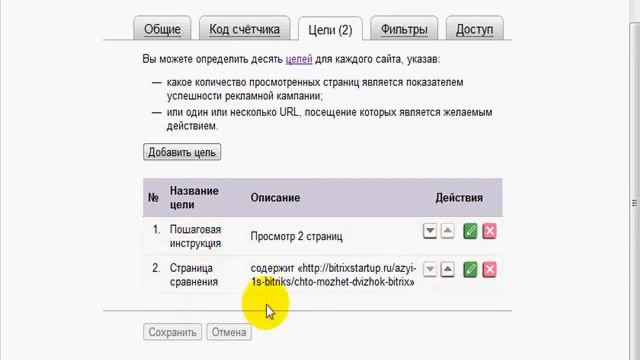640x360 pixels.
Task: Click 'Действия' column header
Action: pos(459,198)
